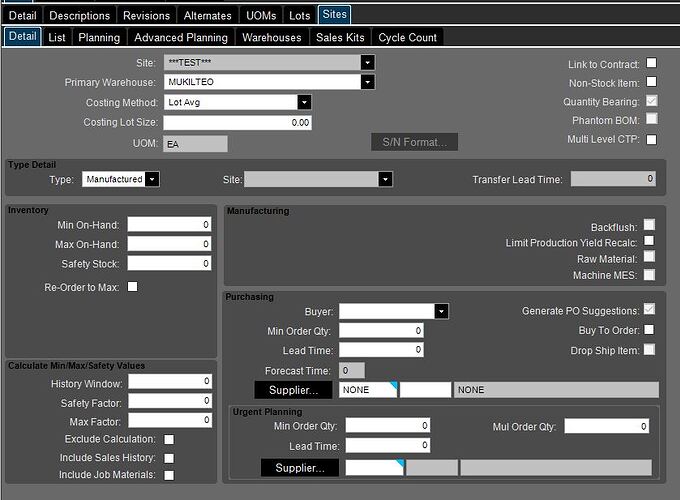Toggle the Quantity Bearing checkbox
Viewport: 680px width, 500px height.
651,101
